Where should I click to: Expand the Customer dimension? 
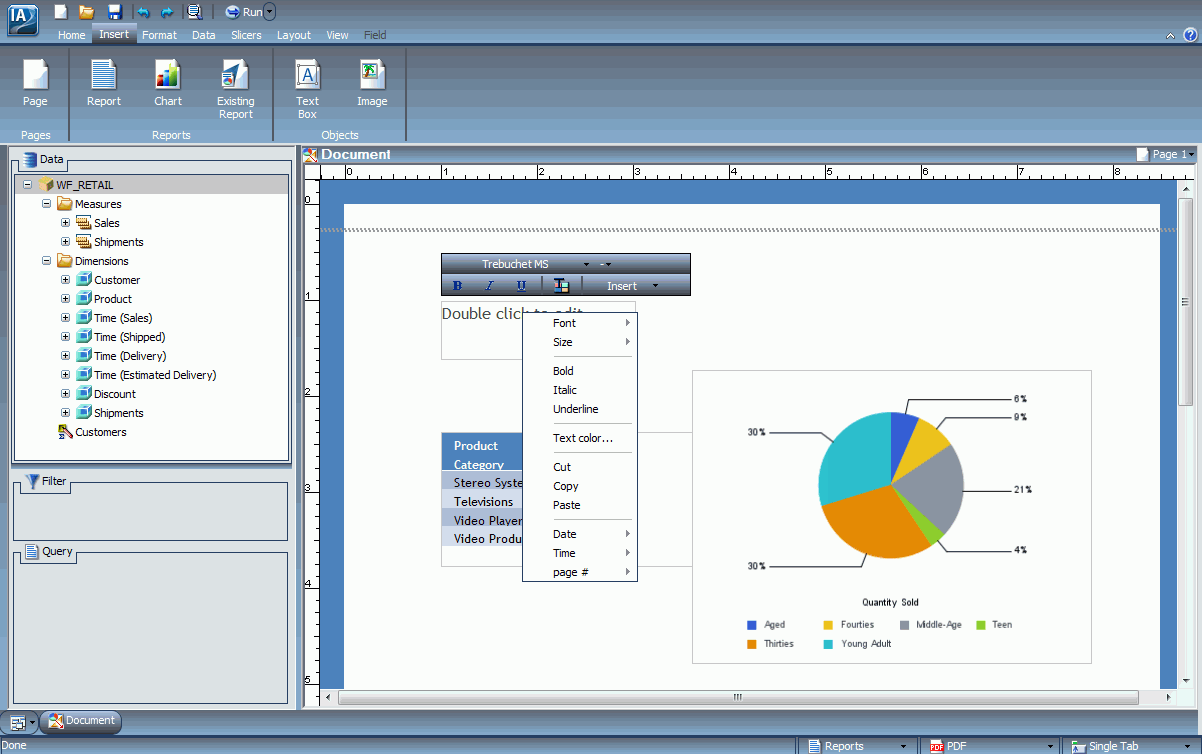(x=66, y=280)
